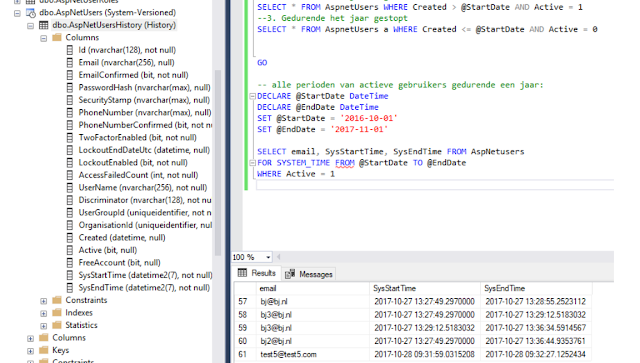Click the SysEndTime column icon
The width and height of the screenshot is (640, 363).
tap(70, 288)
